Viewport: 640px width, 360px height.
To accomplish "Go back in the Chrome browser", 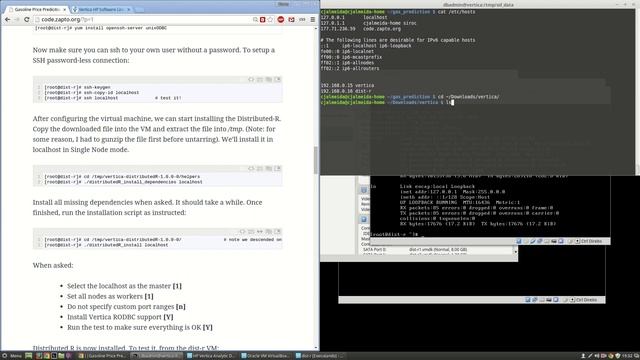I will (x=7, y=19).
